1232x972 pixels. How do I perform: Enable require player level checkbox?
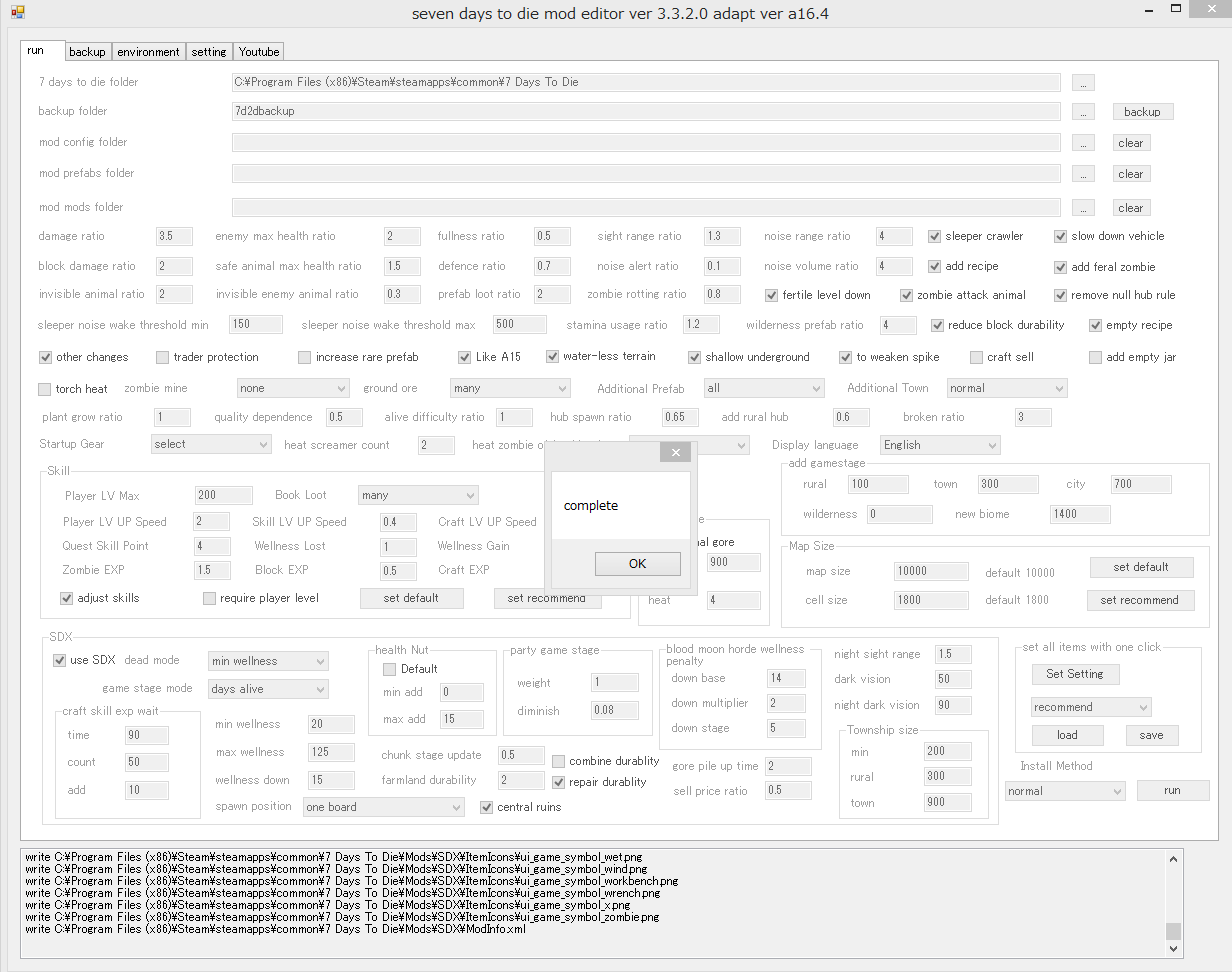click(x=209, y=598)
